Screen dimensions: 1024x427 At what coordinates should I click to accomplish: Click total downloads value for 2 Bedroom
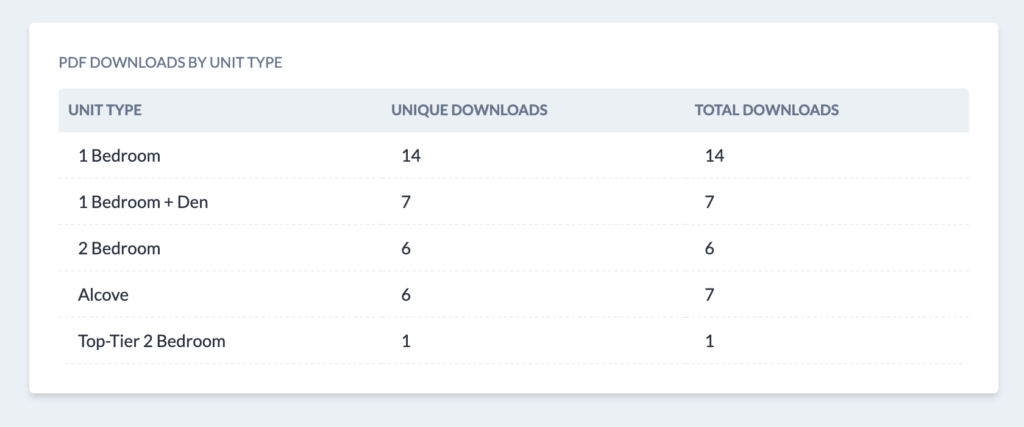point(709,248)
